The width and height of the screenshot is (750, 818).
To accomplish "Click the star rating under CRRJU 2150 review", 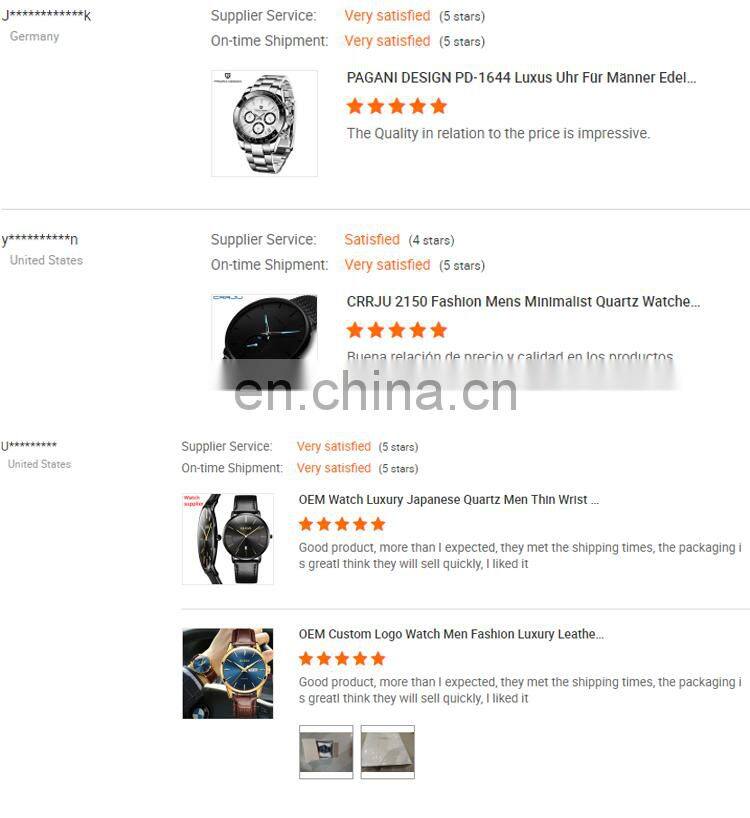I will click(x=397, y=330).
